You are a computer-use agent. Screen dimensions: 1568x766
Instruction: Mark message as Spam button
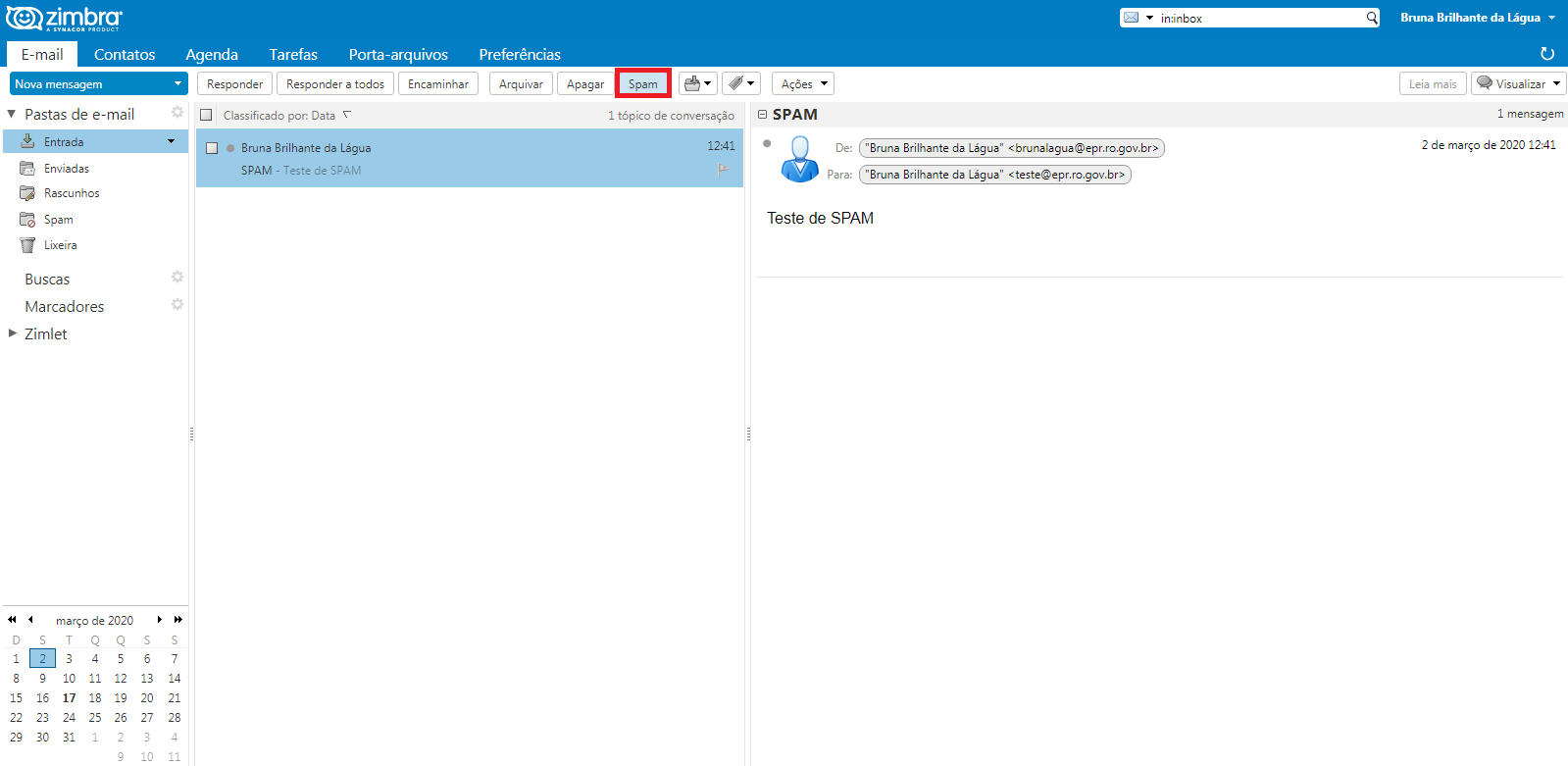tap(643, 83)
